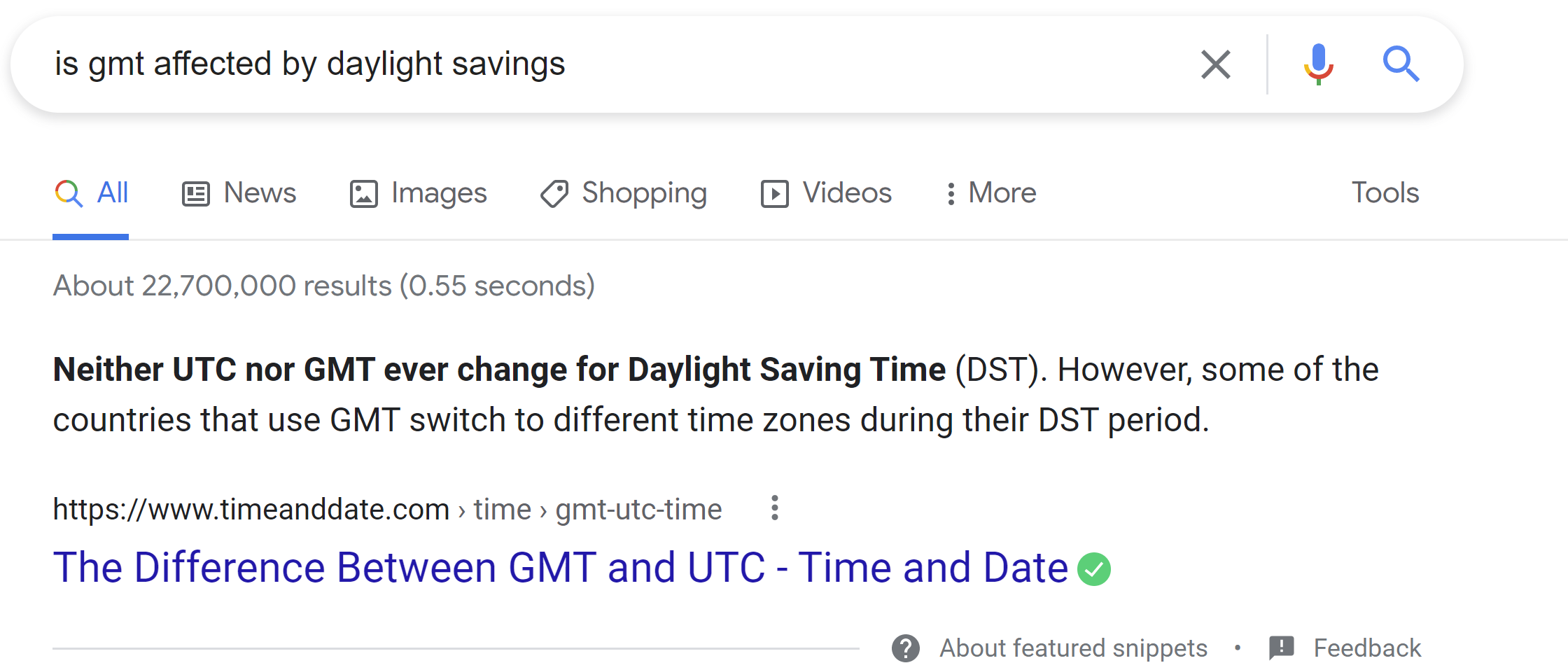Open The Difference Between GMT and UTC link

point(561,567)
